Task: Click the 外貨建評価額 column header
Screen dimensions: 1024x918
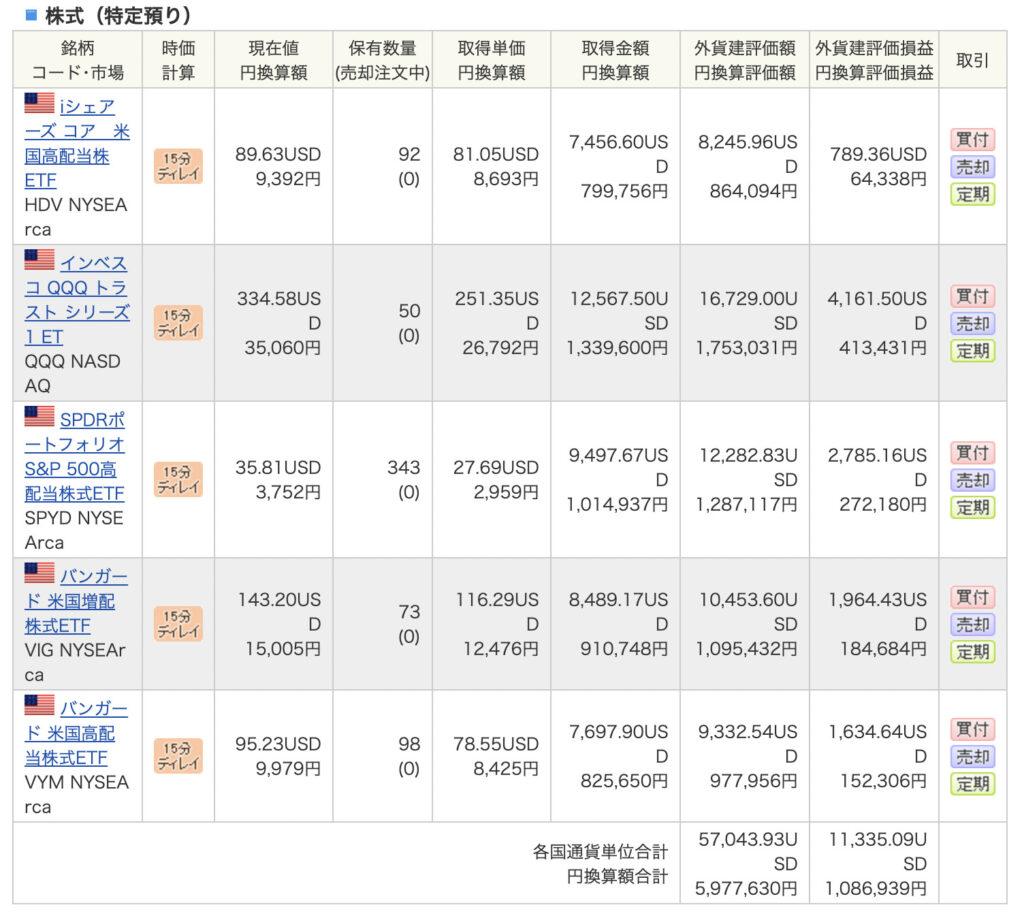Action: click(x=744, y=59)
